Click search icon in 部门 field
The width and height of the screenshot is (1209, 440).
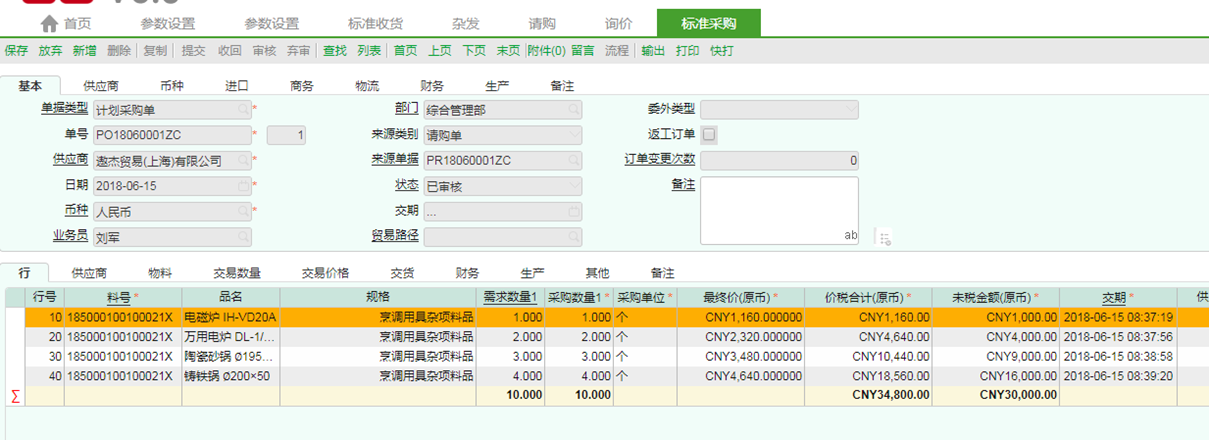pos(574,109)
